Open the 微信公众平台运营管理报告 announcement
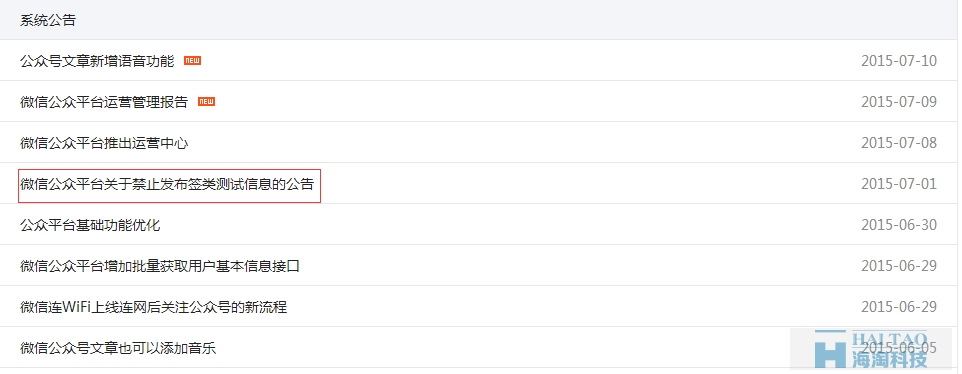Image resolution: width=962 pixels, height=374 pixels. pos(104,102)
